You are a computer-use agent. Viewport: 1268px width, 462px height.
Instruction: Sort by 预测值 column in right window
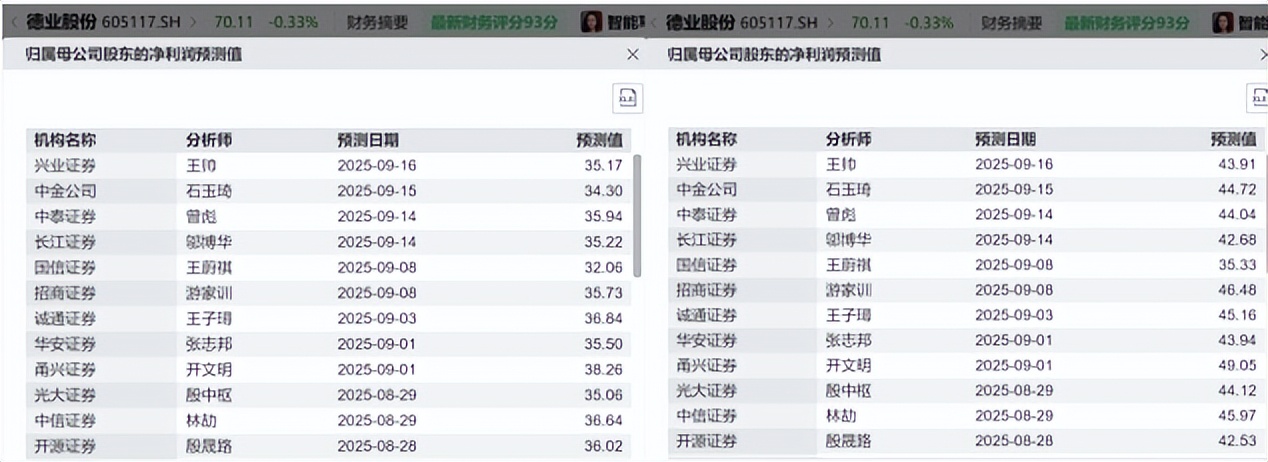click(1233, 139)
